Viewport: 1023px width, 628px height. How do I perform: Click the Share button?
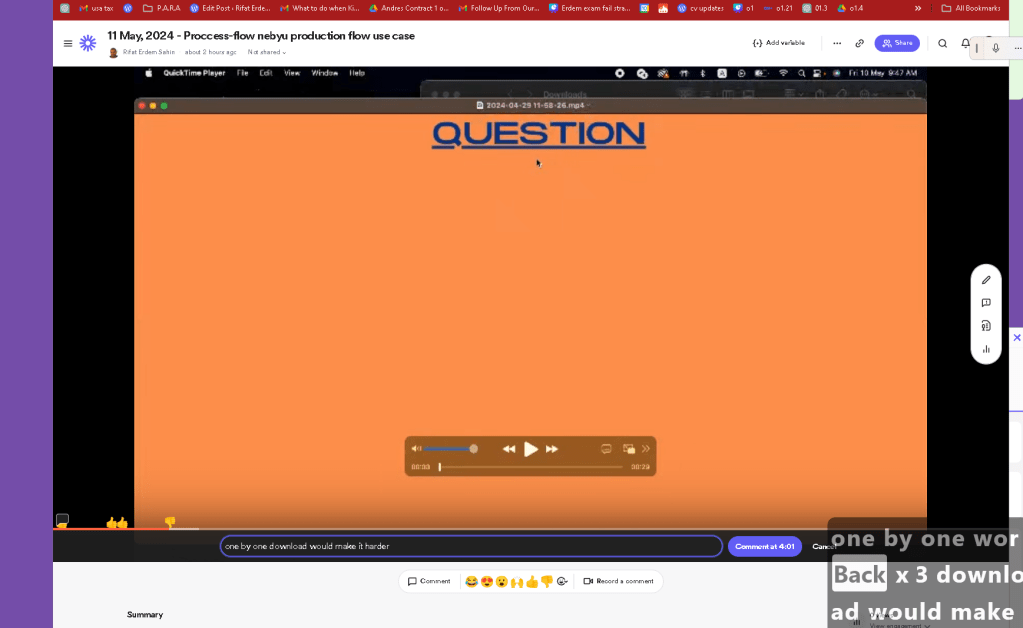tap(897, 43)
